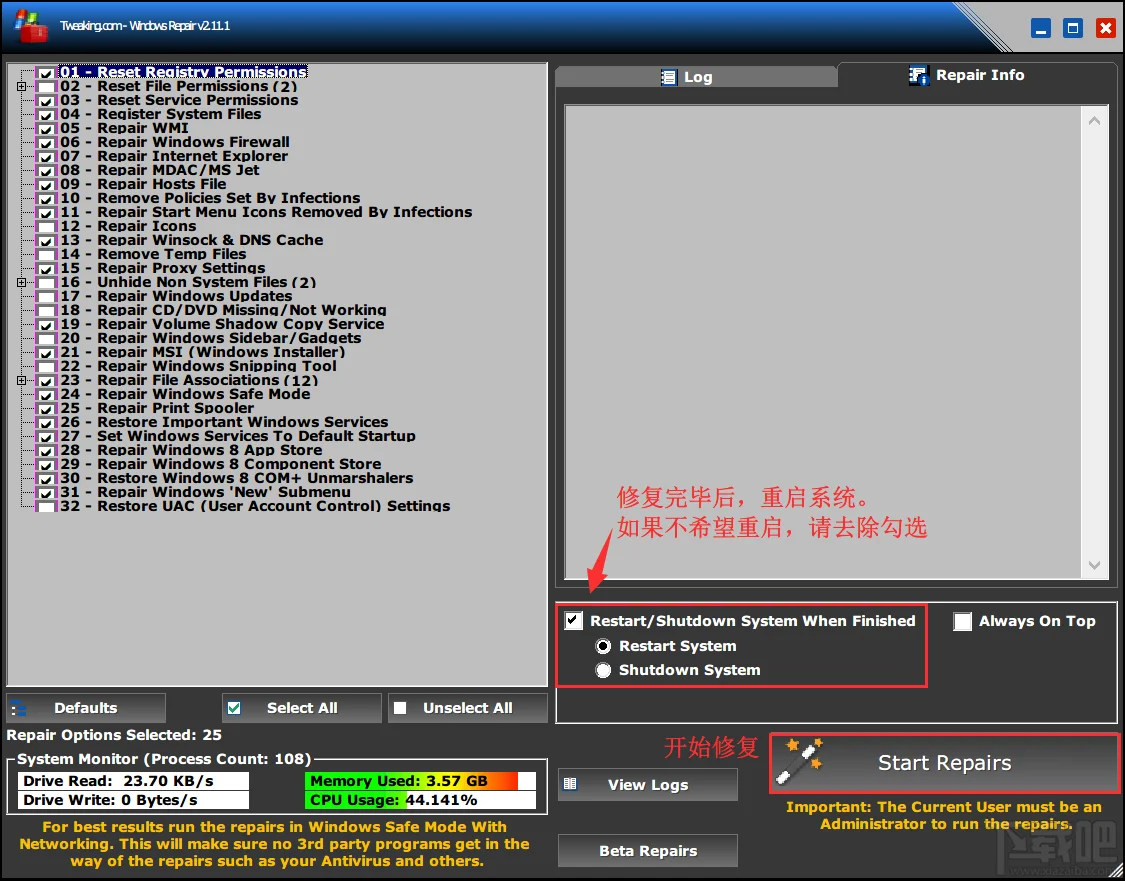Click the Memory Used usage bar

(420, 781)
